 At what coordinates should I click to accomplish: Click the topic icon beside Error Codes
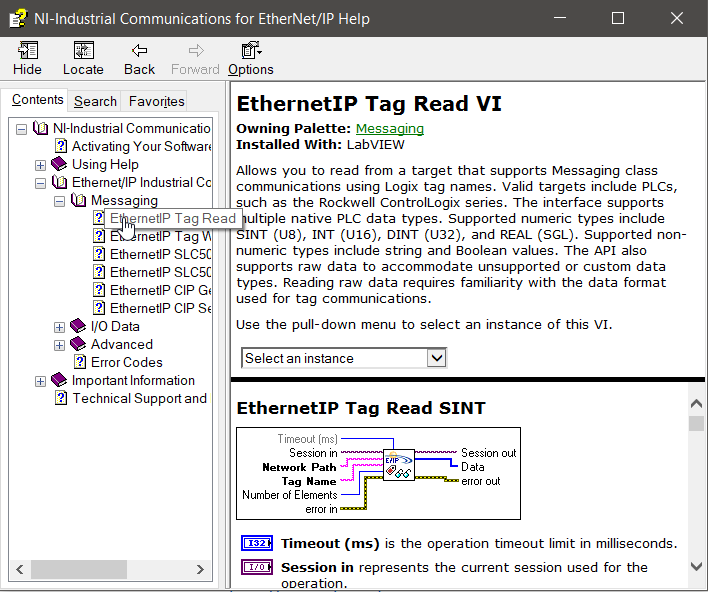point(80,362)
